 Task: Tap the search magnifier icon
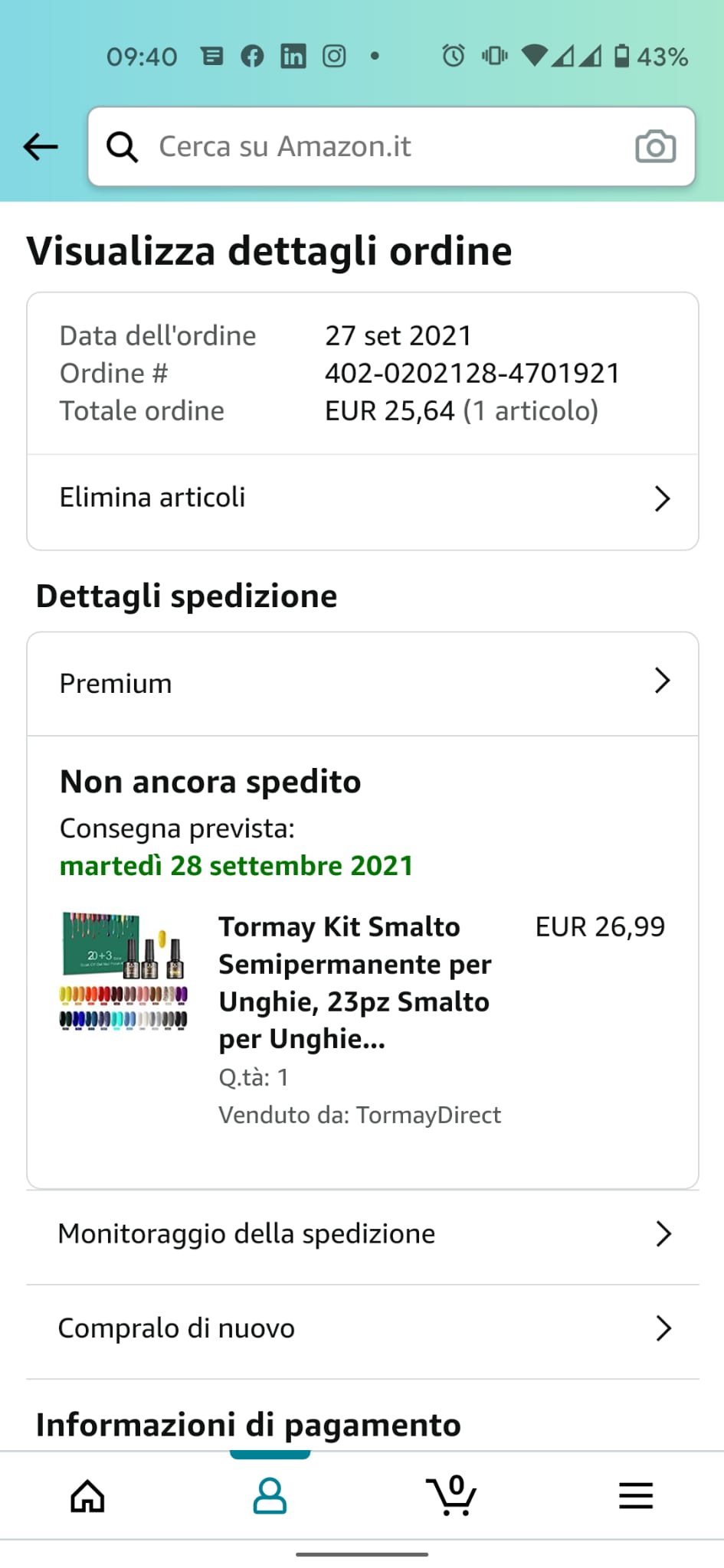(122, 146)
